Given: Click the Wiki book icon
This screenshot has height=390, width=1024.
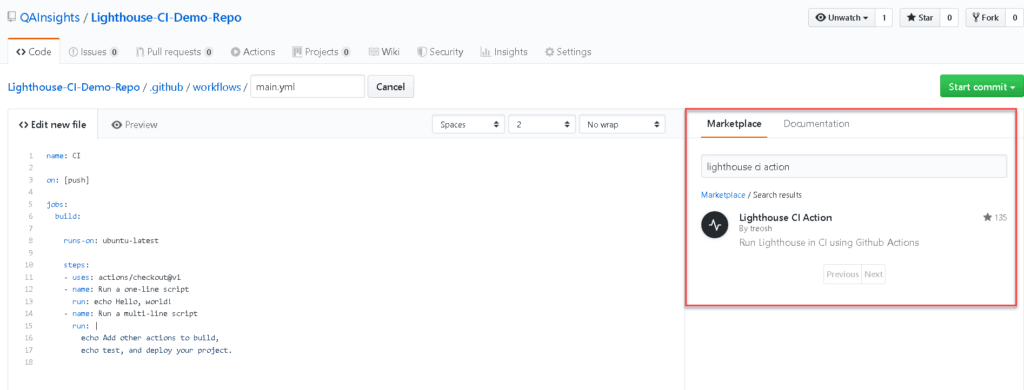Looking at the screenshot, I should (x=374, y=52).
